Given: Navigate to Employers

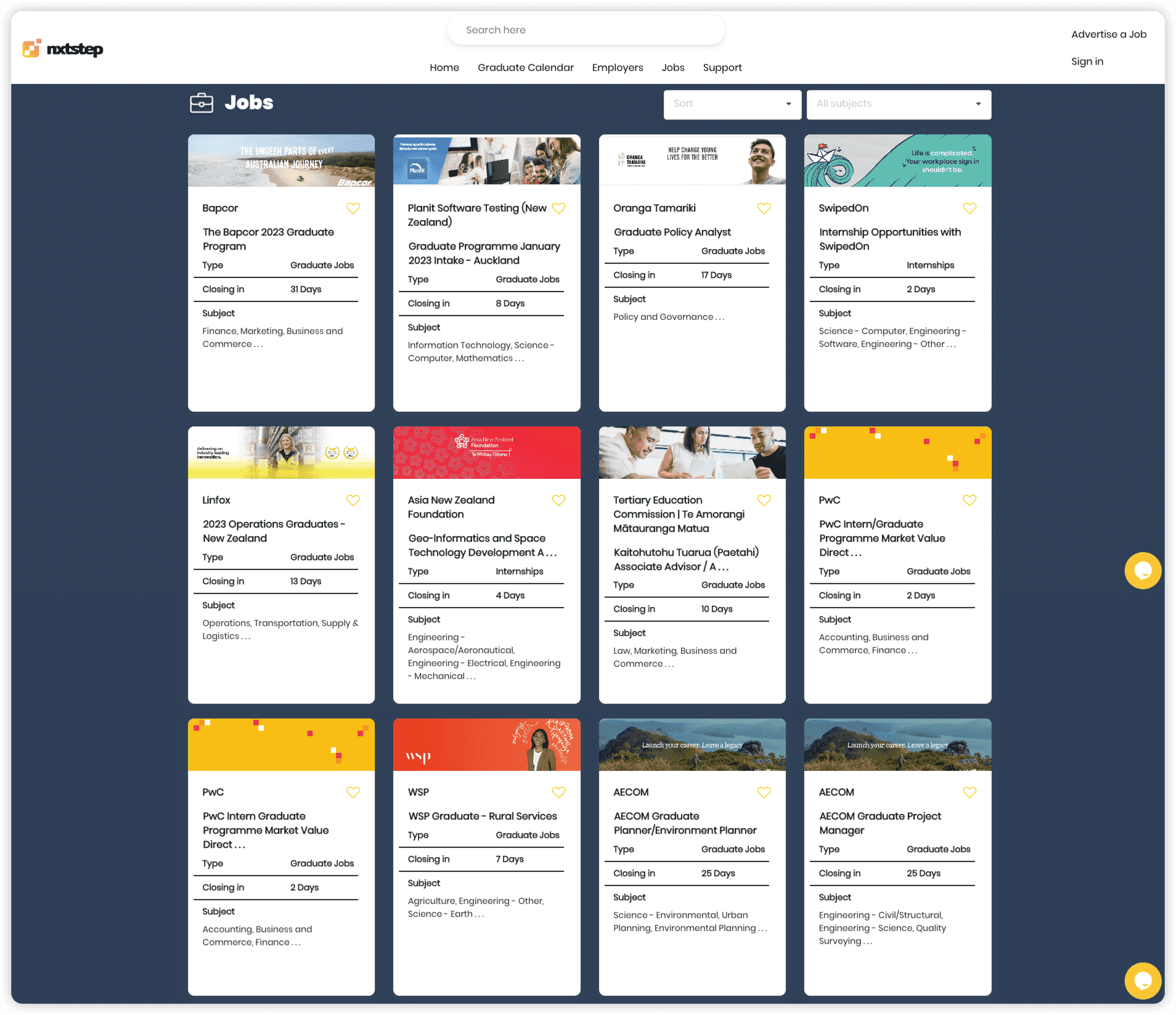Looking at the screenshot, I should (618, 68).
